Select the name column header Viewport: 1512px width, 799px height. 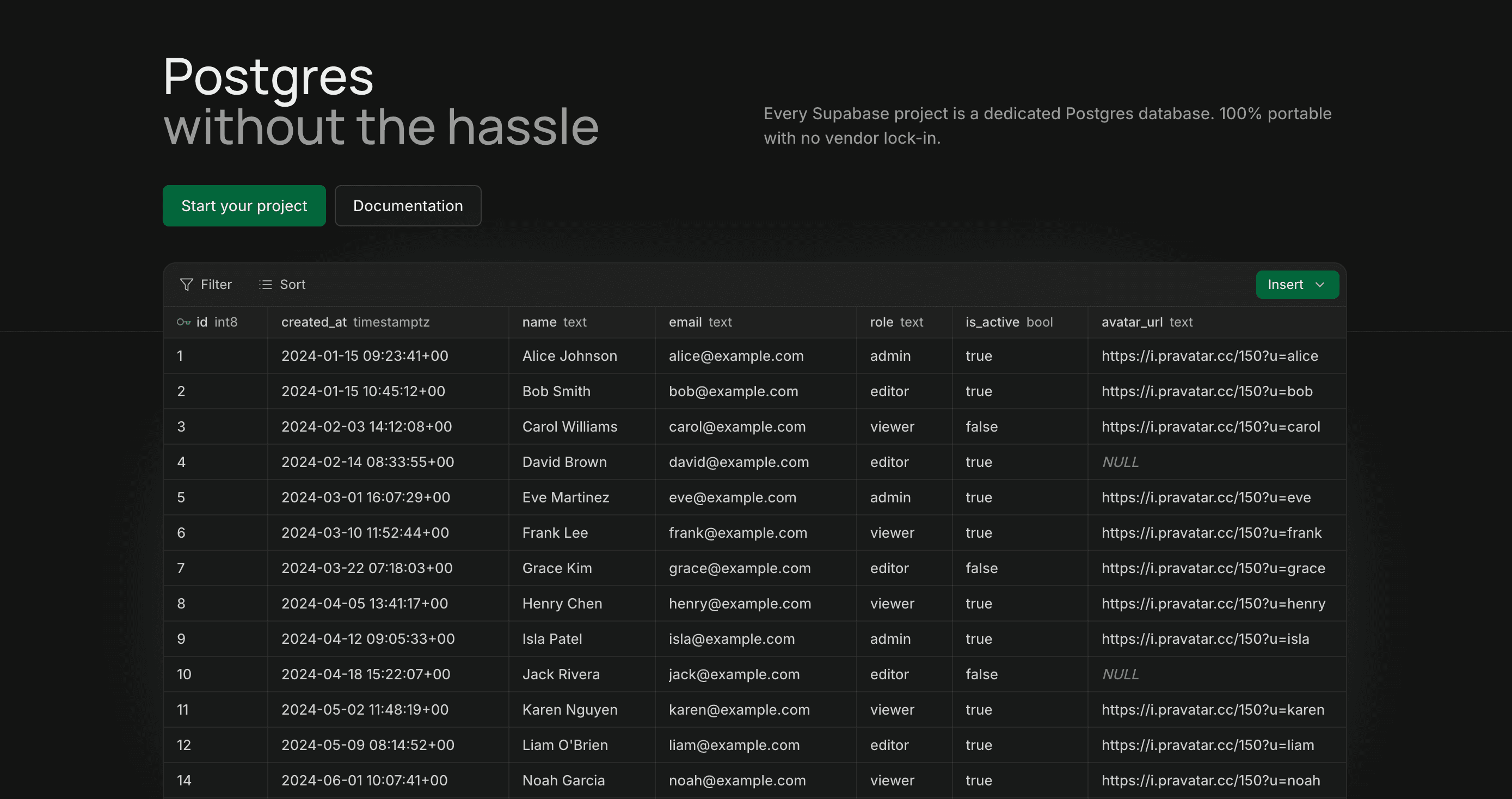point(582,322)
